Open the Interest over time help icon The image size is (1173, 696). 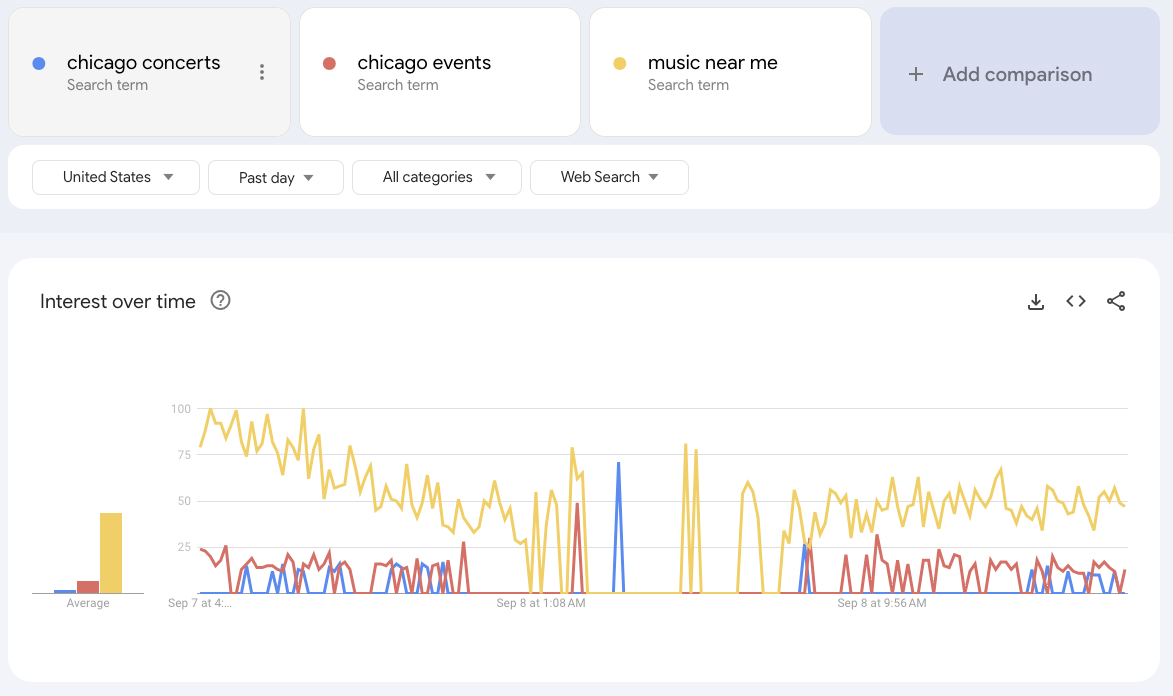[x=220, y=300]
